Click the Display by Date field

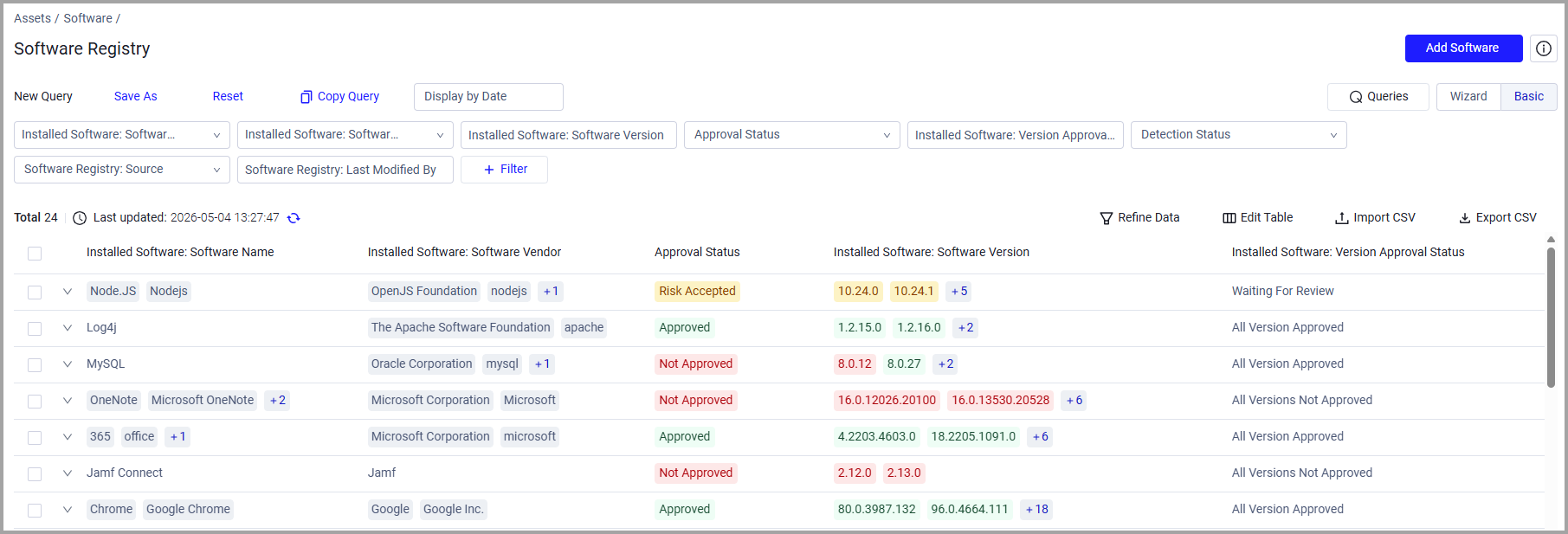pyautogui.click(x=488, y=97)
